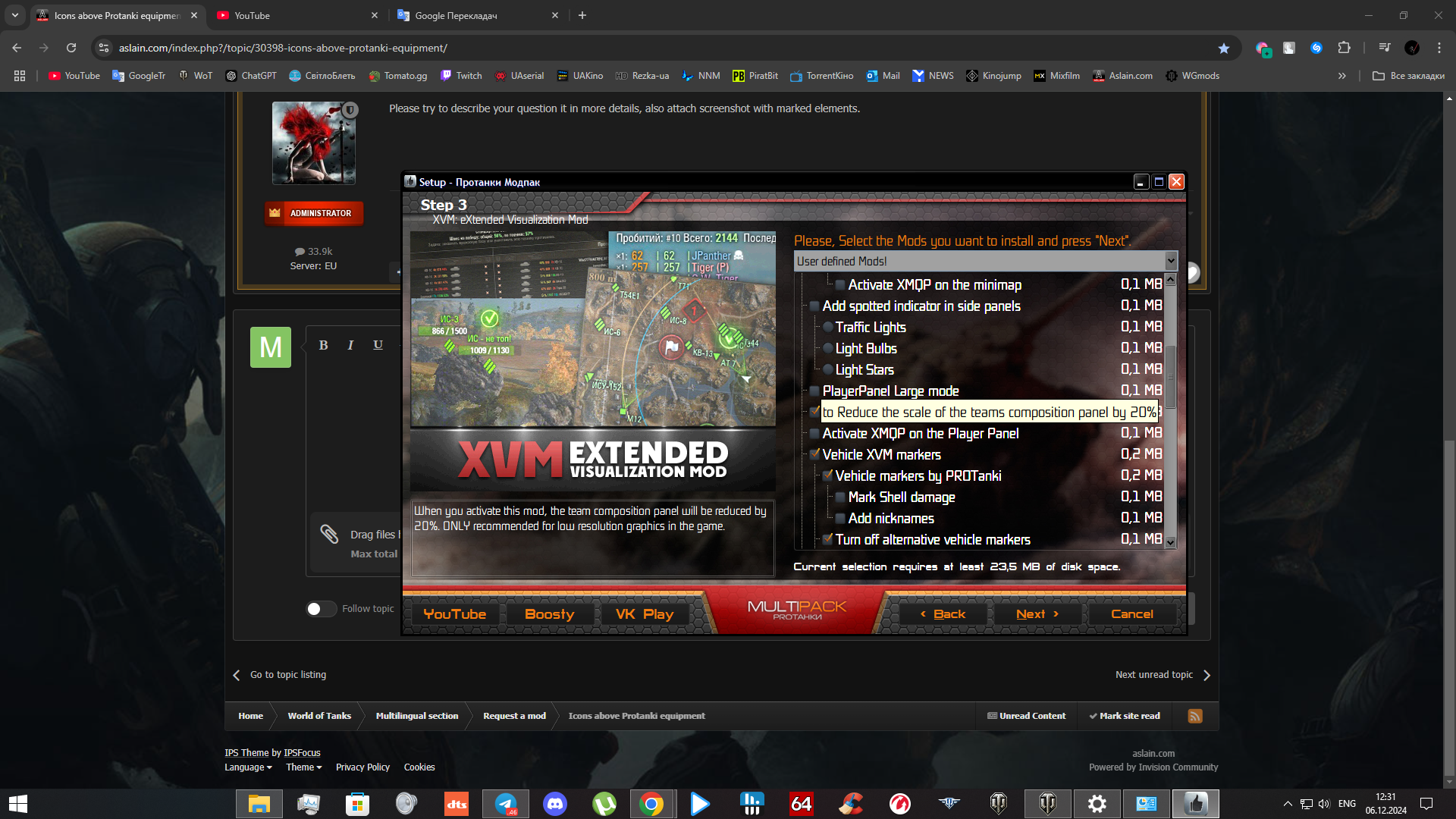
Task: Check Mark Shell damage option
Action: point(840,497)
